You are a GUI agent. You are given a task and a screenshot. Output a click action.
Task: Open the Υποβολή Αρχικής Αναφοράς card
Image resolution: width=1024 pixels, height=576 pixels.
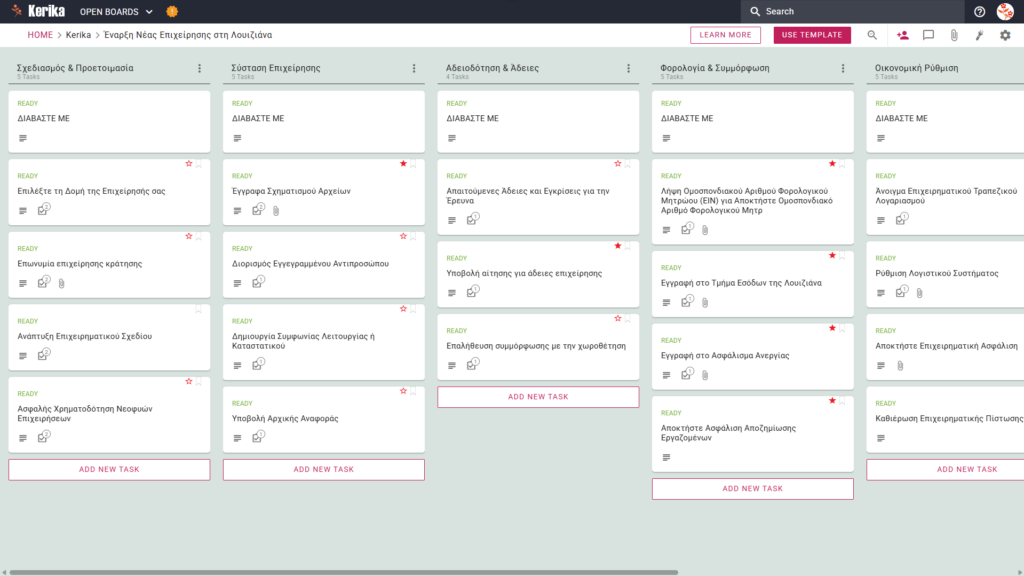coord(324,420)
